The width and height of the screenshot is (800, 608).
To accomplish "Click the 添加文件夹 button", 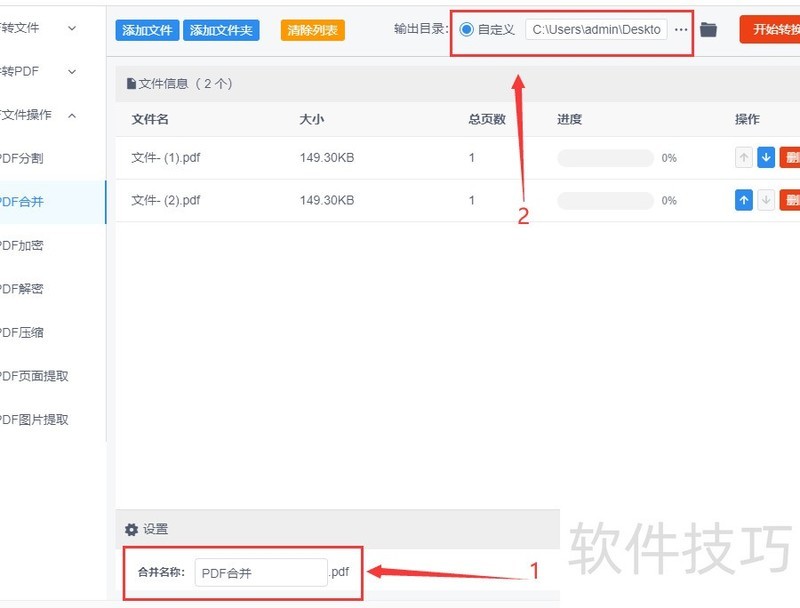I will (221, 30).
